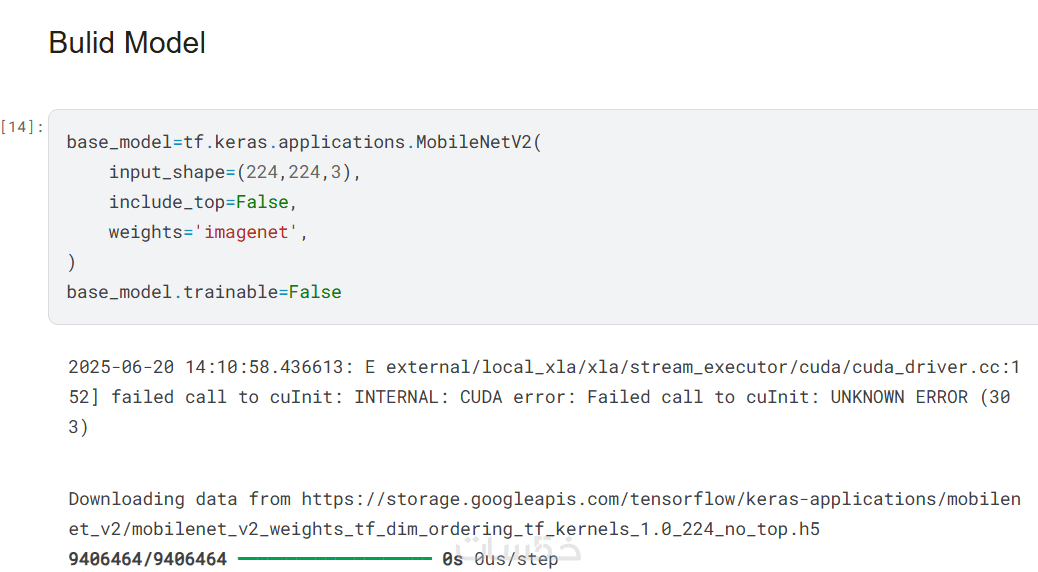Place cursor in the (224,224,3) tuple
1038x572 pixels.
(x=294, y=172)
